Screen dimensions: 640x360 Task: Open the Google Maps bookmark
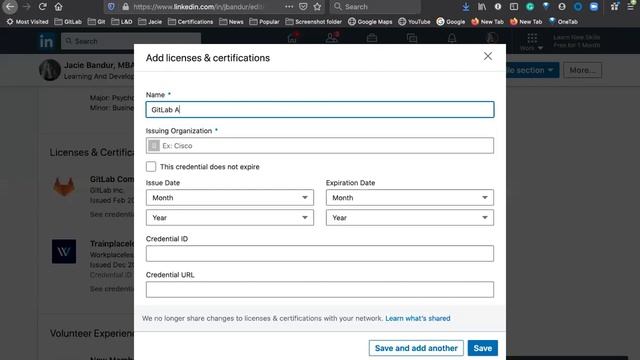click(x=370, y=22)
